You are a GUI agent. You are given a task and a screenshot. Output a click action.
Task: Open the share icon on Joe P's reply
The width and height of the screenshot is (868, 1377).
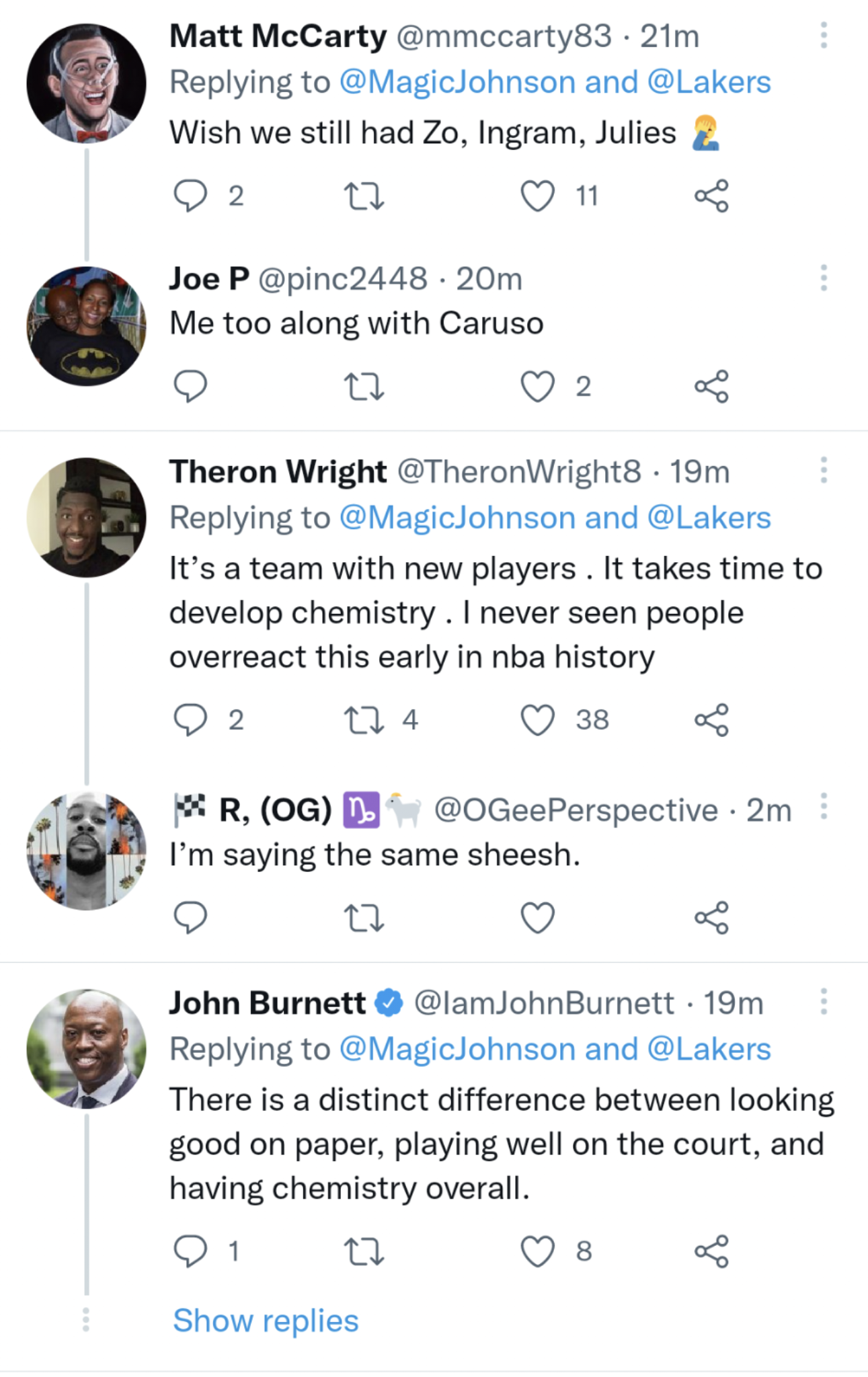click(713, 386)
